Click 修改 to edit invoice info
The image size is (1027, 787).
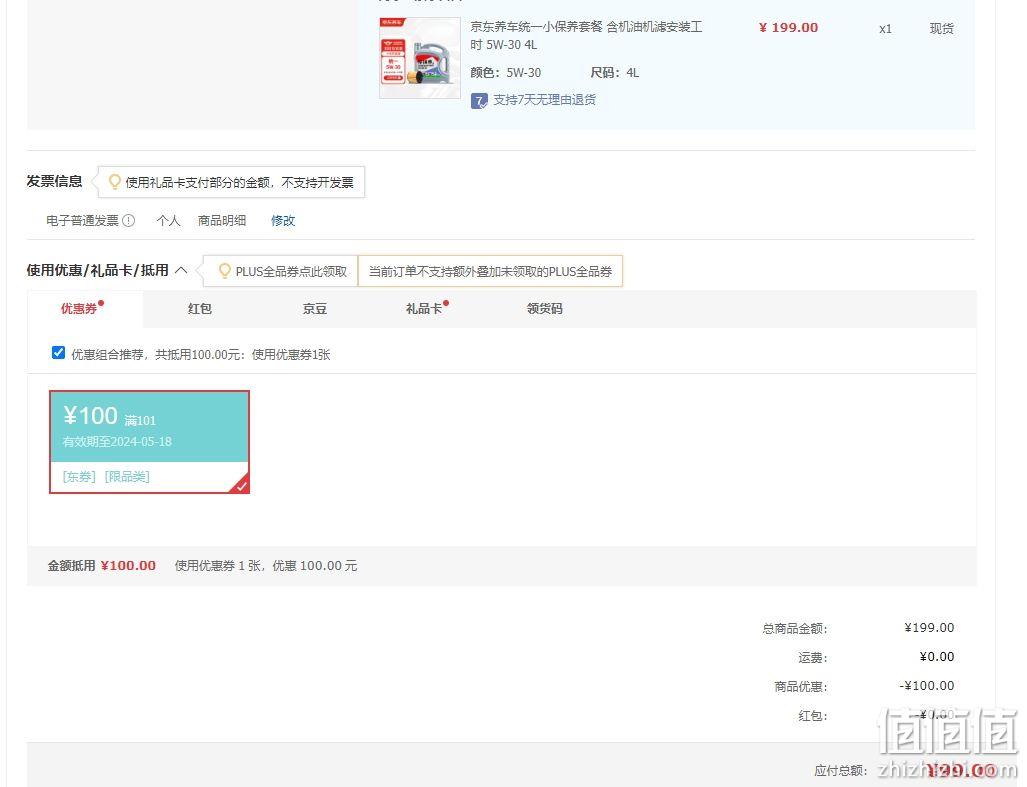pos(283,221)
